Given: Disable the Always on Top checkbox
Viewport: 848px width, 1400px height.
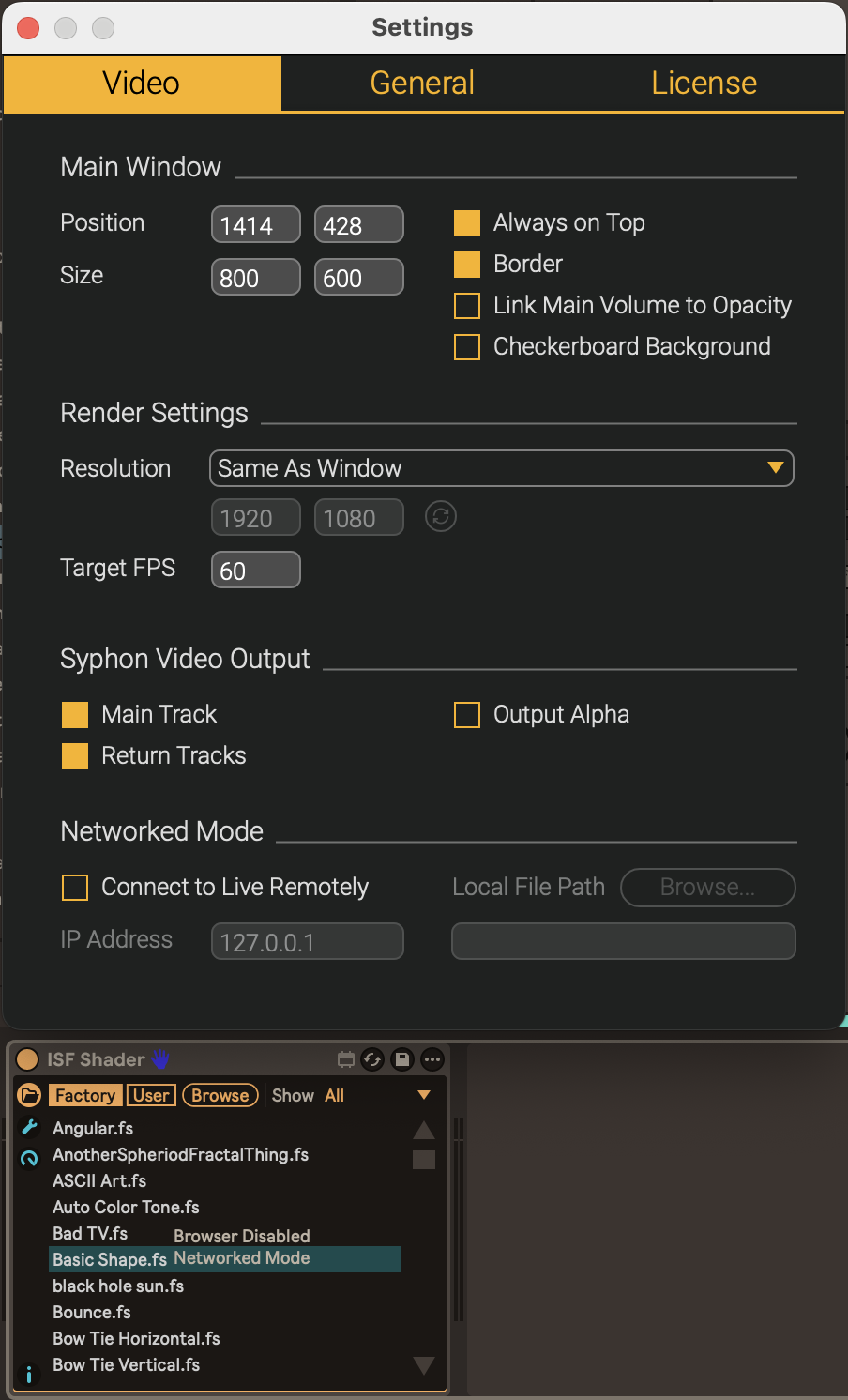Looking at the screenshot, I should [467, 223].
